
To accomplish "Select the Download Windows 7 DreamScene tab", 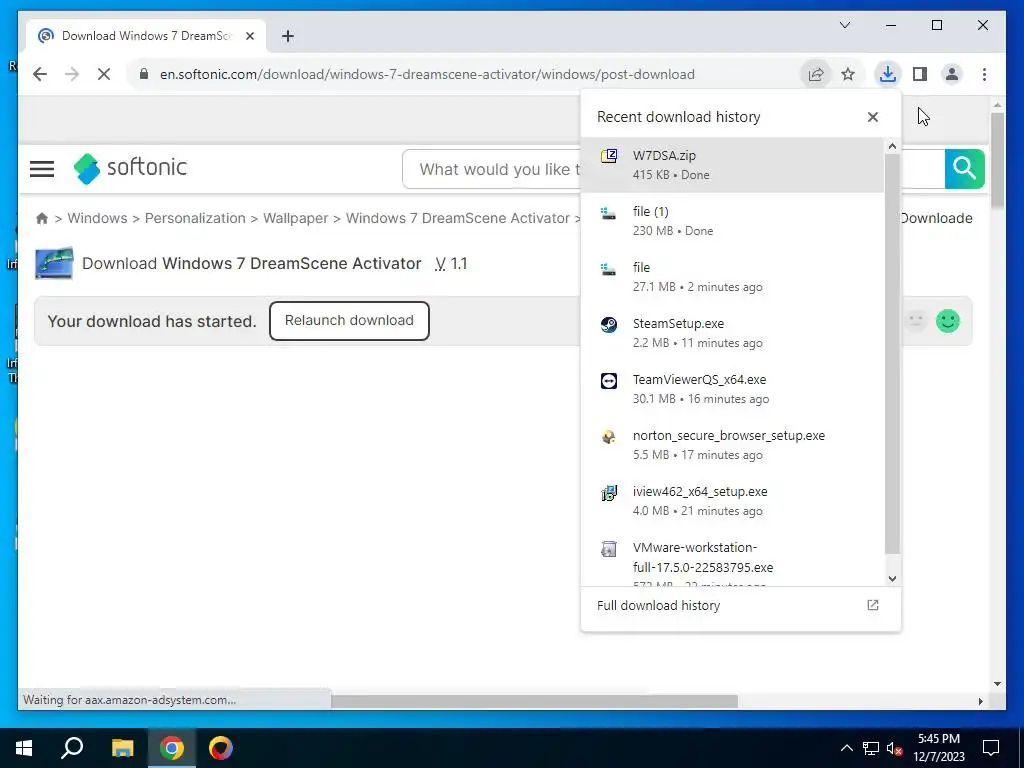I will [146, 36].
